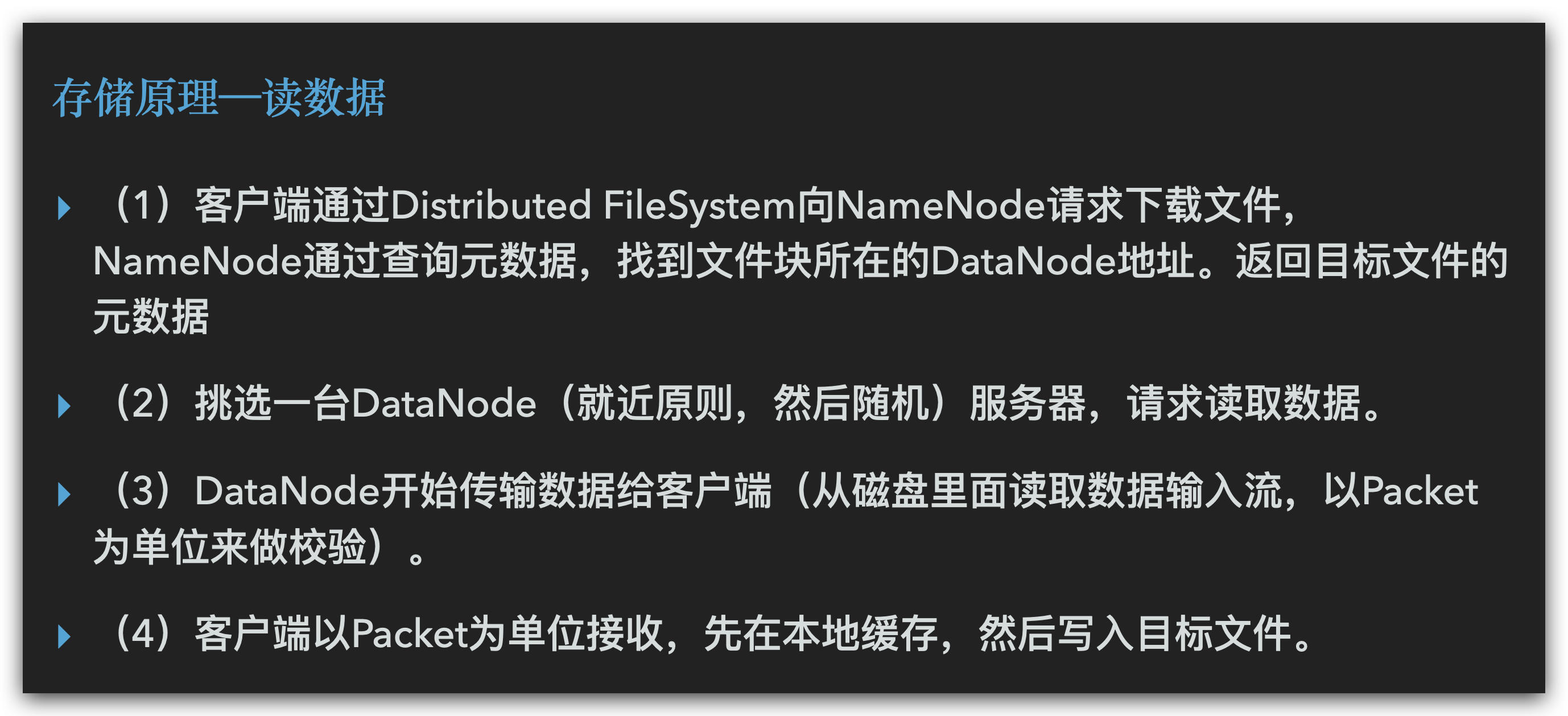Click the wrapped last line 元数据 of step (1)
Image resolution: width=1568 pixels, height=716 pixels.
151,316
